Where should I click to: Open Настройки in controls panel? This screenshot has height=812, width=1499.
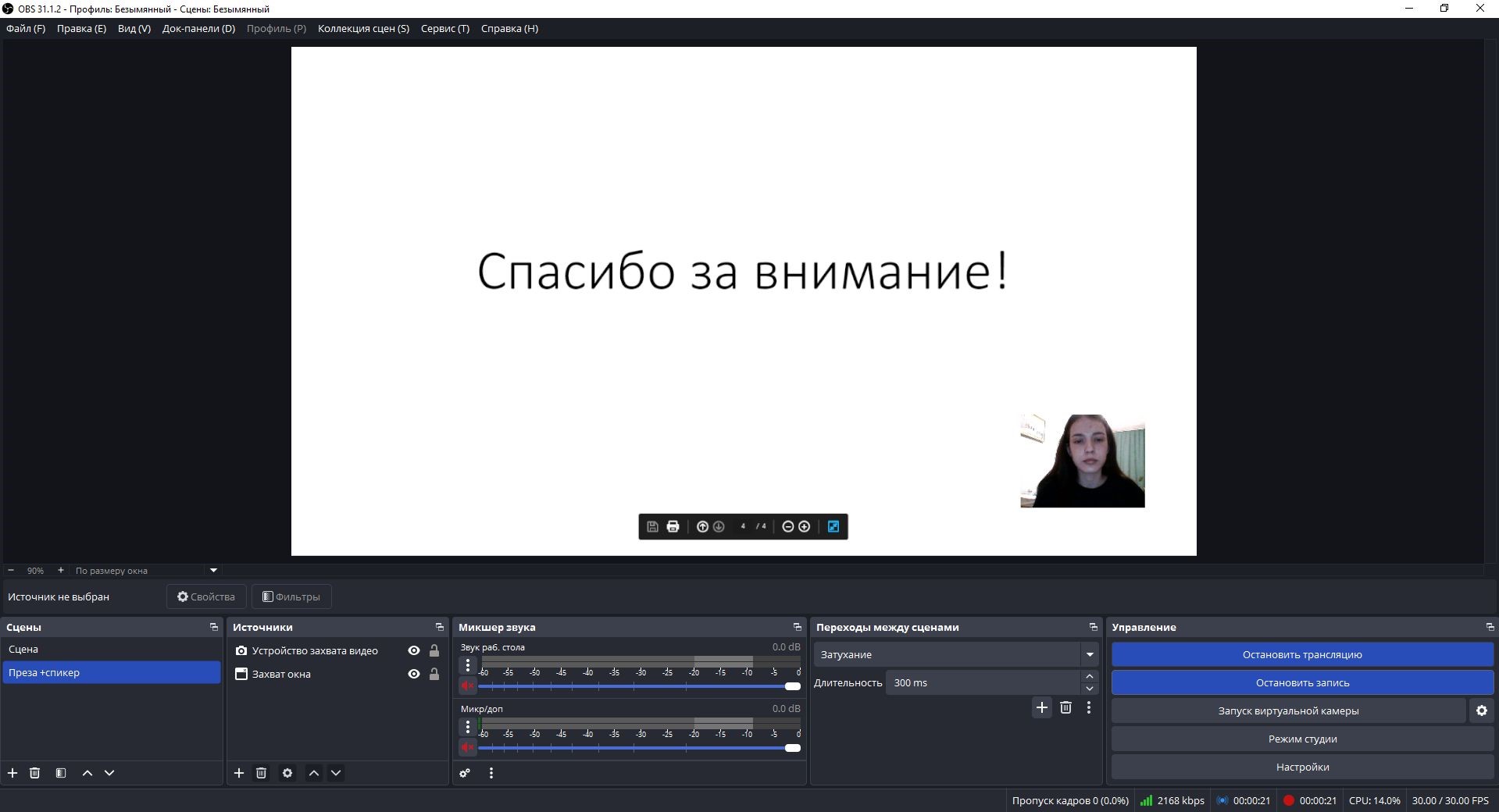click(x=1301, y=767)
